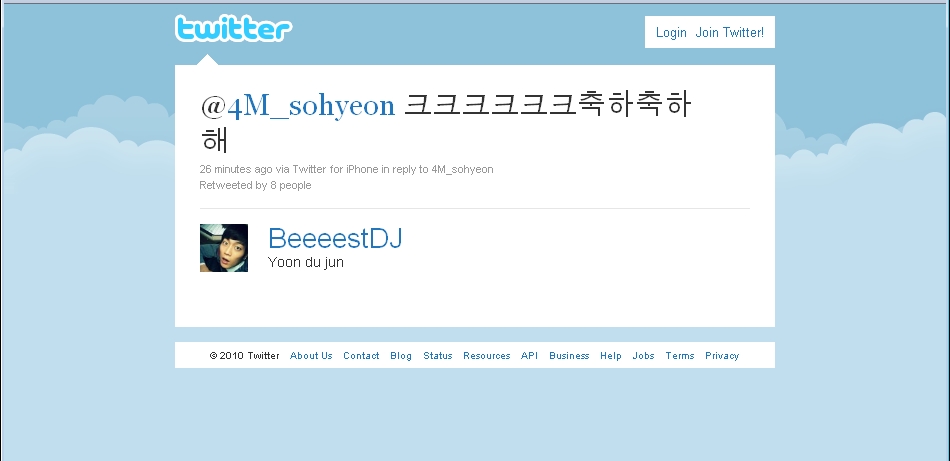Click the Twitter logo
This screenshot has height=461, width=950.
[233, 28]
